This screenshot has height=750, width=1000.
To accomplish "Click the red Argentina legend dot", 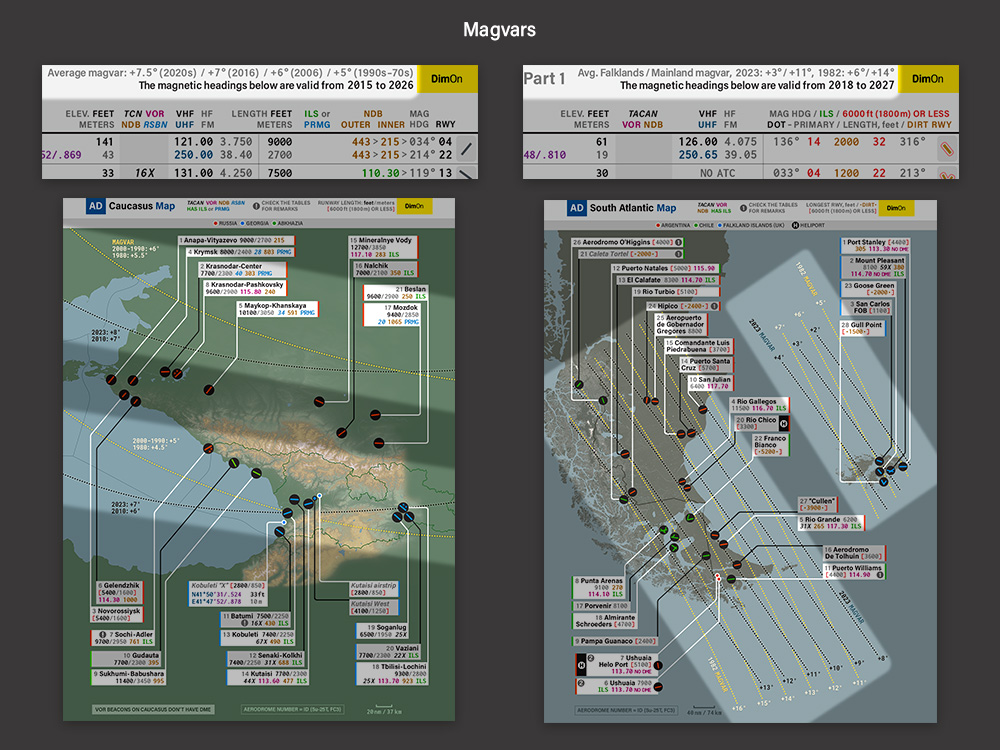I will click(x=658, y=225).
